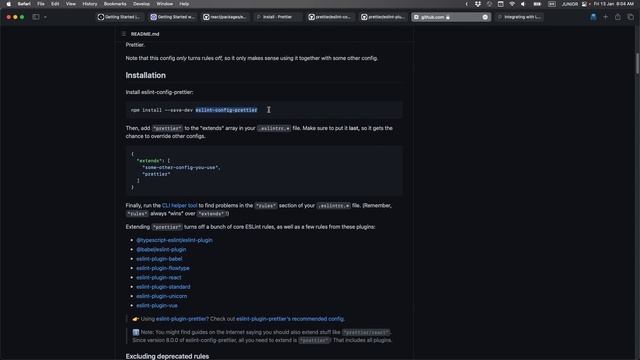Switch to first 'Getting Started' tab
The image size is (640, 360).
point(120,17)
